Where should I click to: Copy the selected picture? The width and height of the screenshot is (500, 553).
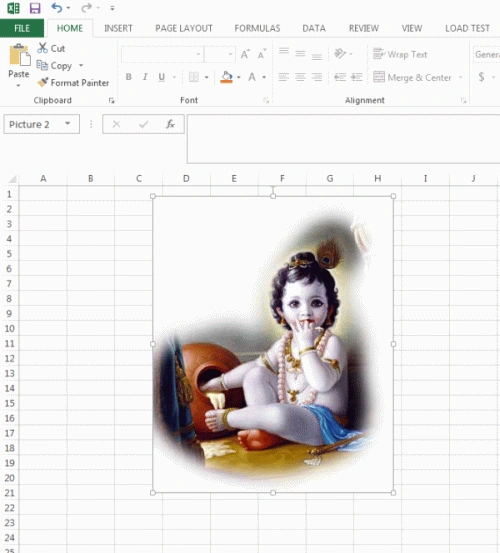54,66
